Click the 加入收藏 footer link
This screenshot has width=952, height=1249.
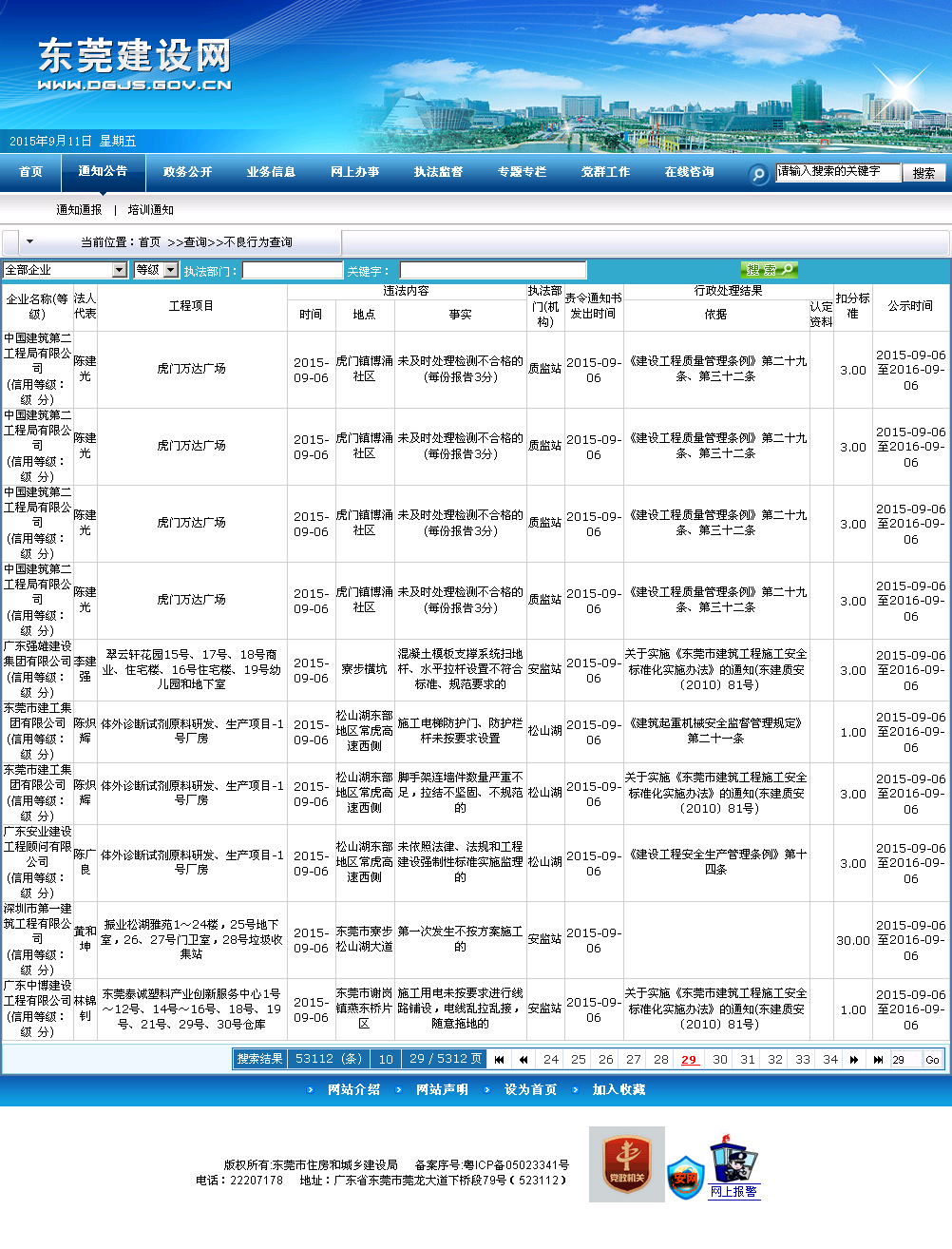click(619, 1090)
